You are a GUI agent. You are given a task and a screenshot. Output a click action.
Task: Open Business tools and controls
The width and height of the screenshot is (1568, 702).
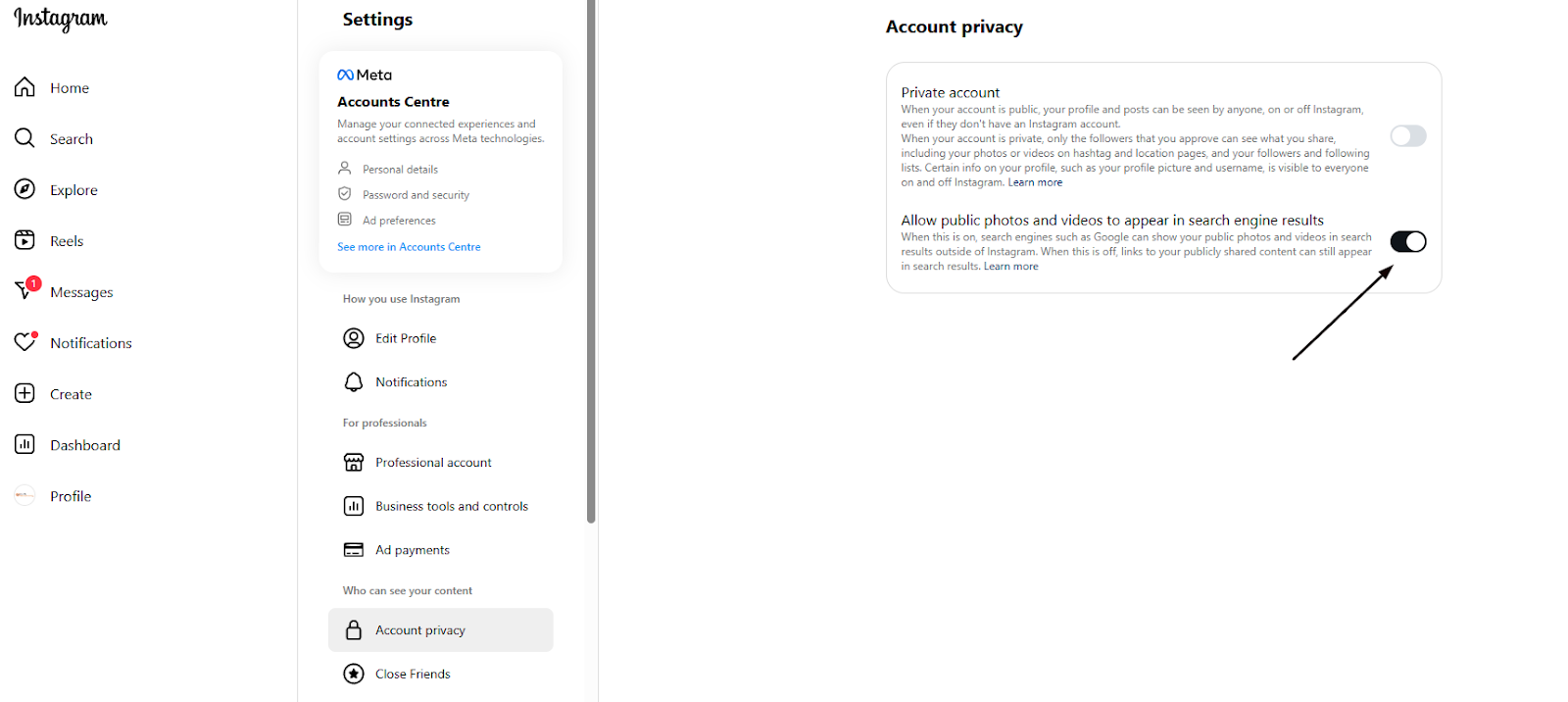point(441,506)
